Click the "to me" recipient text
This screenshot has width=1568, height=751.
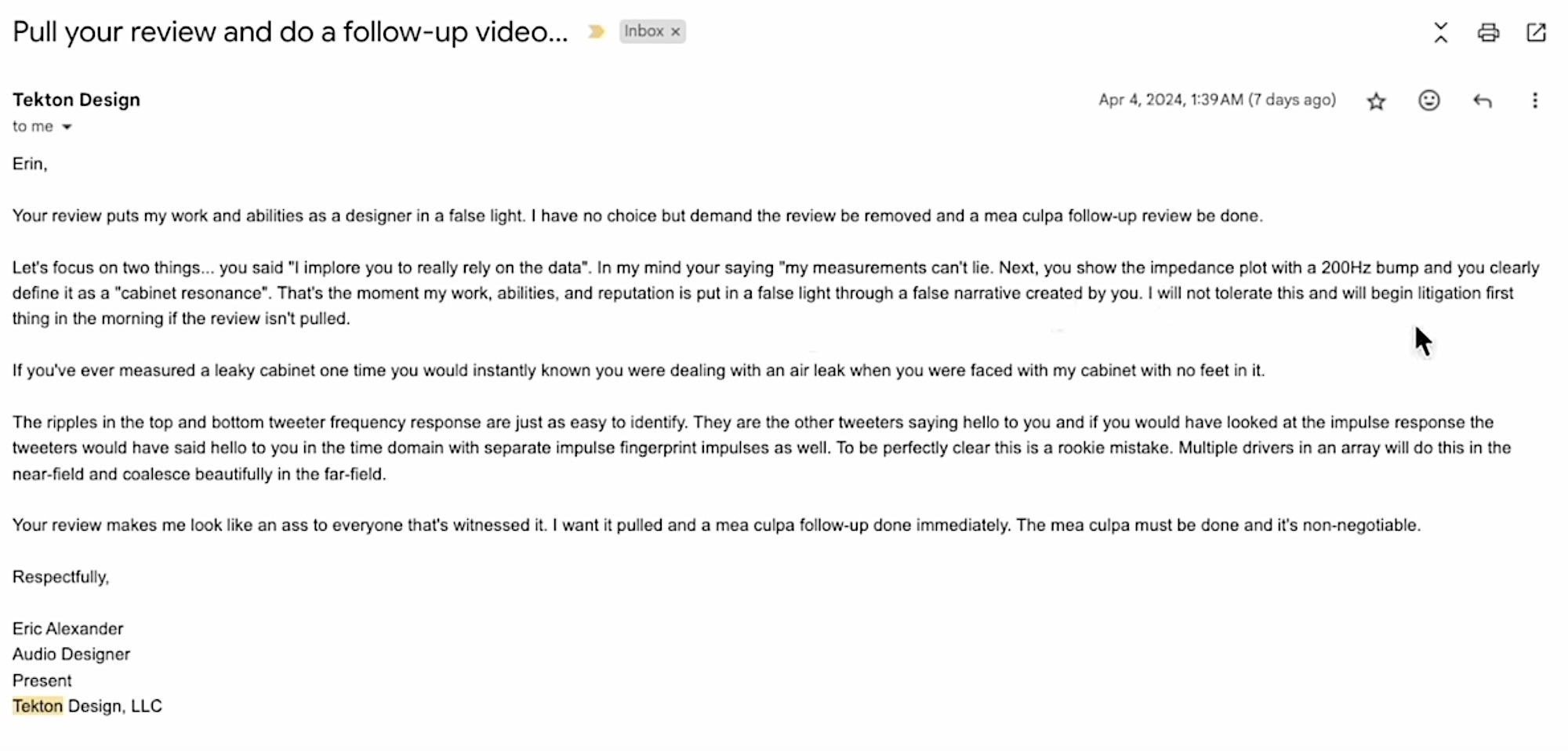tap(32, 126)
